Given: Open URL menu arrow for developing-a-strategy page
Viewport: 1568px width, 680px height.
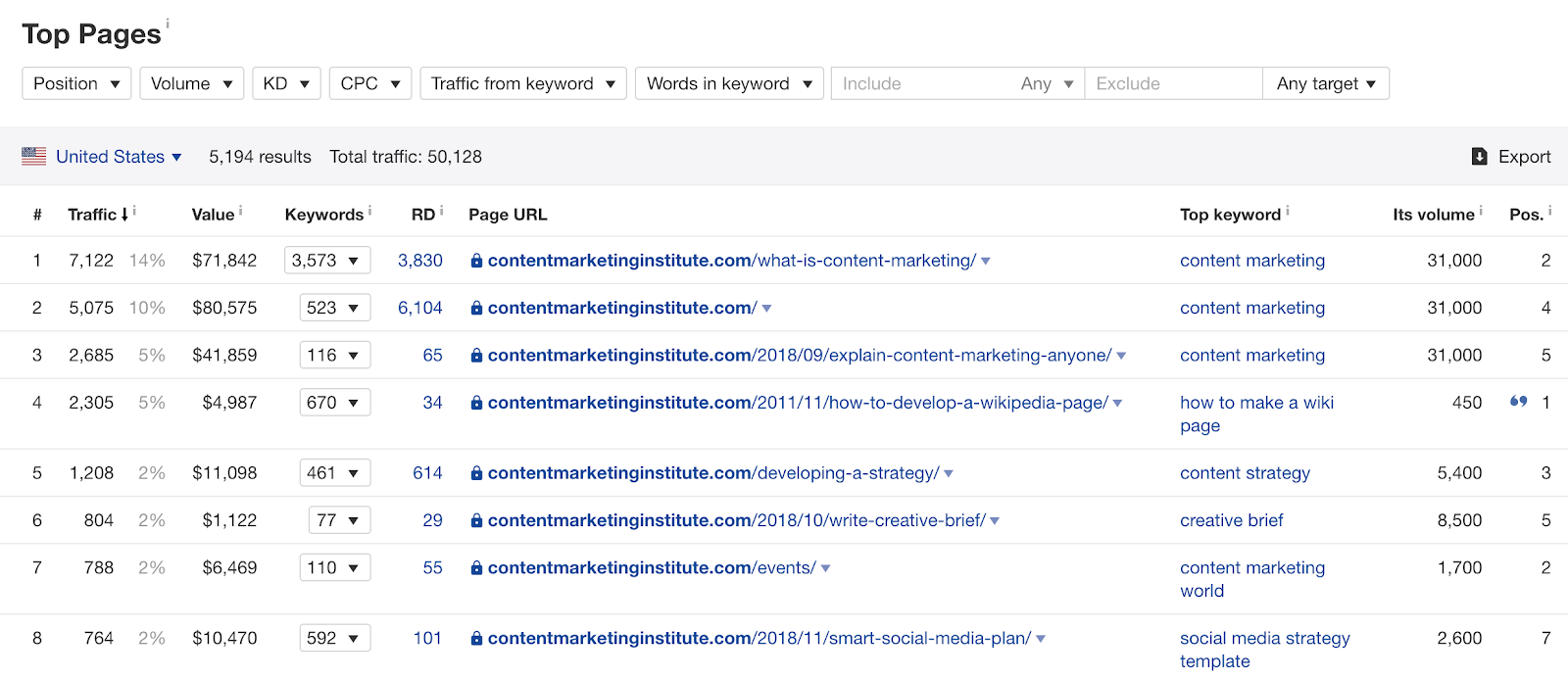Looking at the screenshot, I should tap(949, 474).
